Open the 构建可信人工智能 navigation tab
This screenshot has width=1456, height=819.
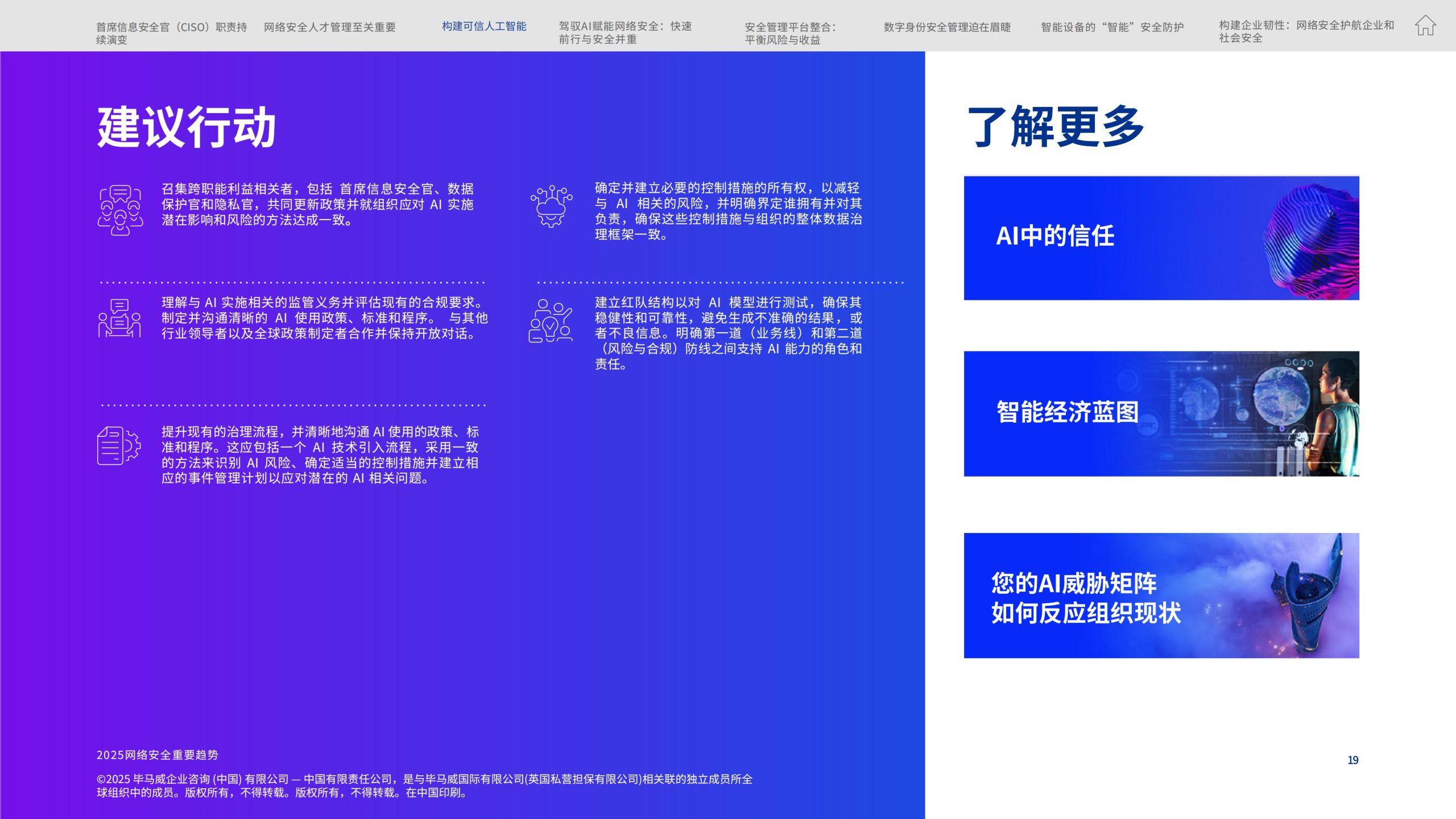484,26
